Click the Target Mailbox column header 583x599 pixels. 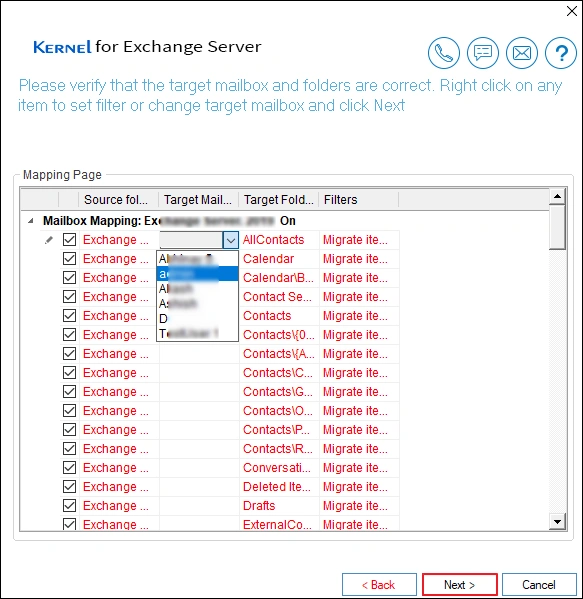click(x=198, y=200)
